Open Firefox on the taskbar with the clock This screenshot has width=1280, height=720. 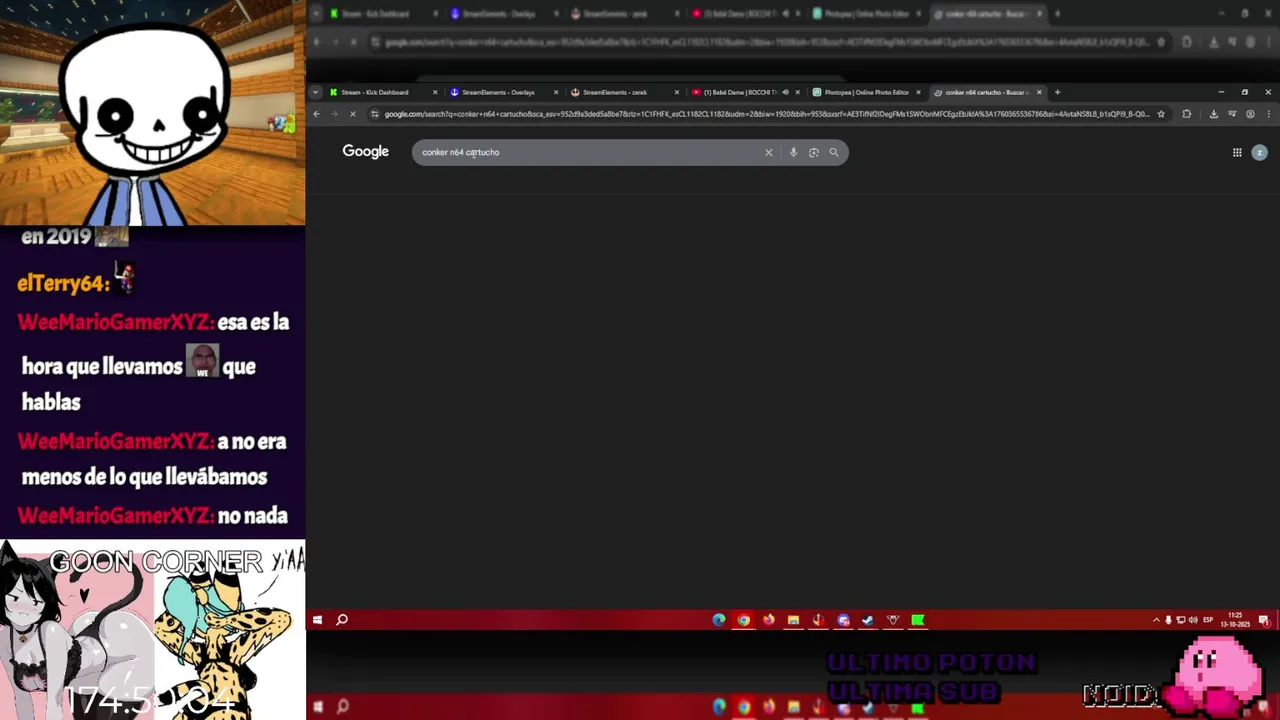pyautogui.click(x=768, y=620)
